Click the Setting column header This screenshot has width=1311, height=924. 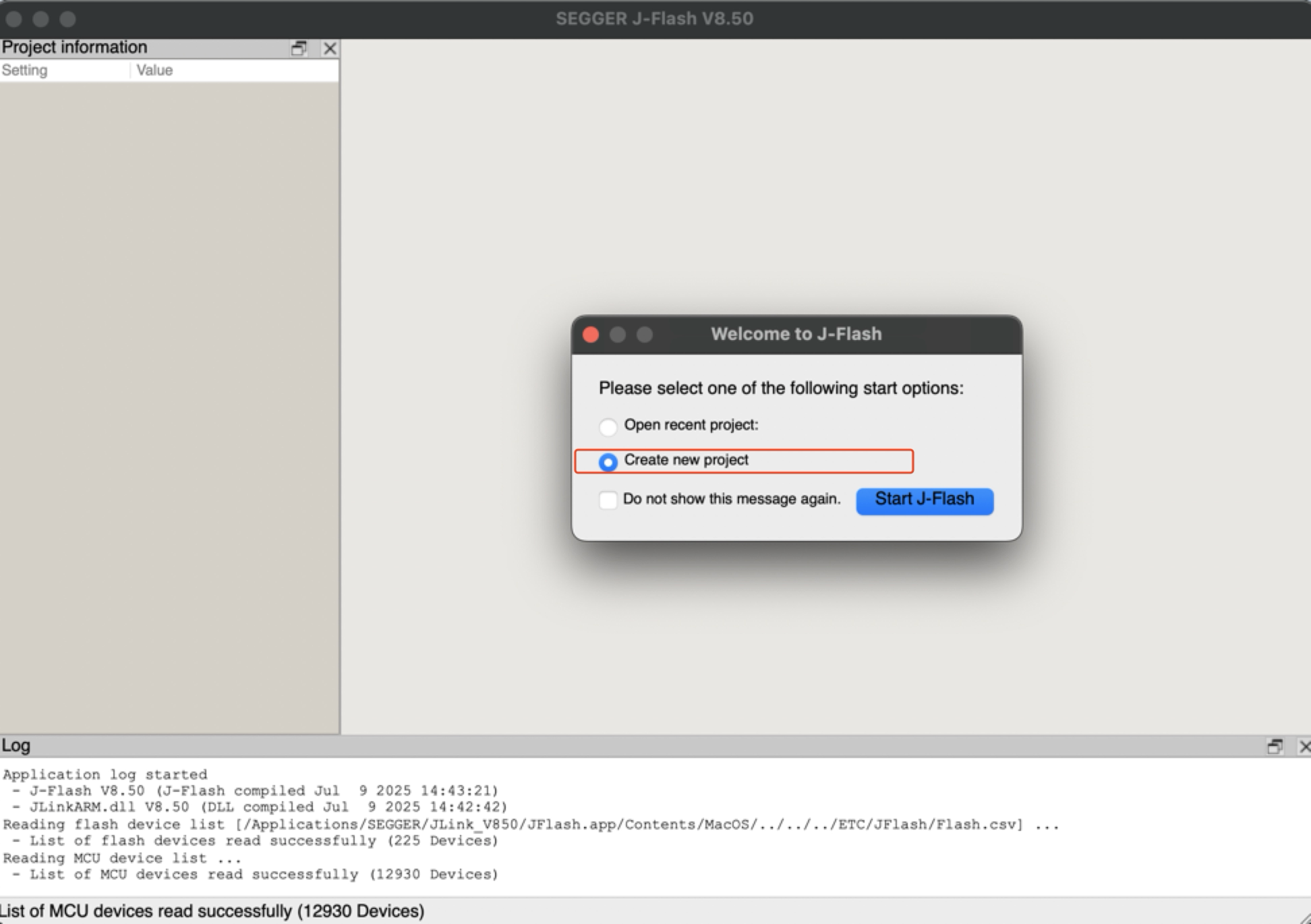65,70
